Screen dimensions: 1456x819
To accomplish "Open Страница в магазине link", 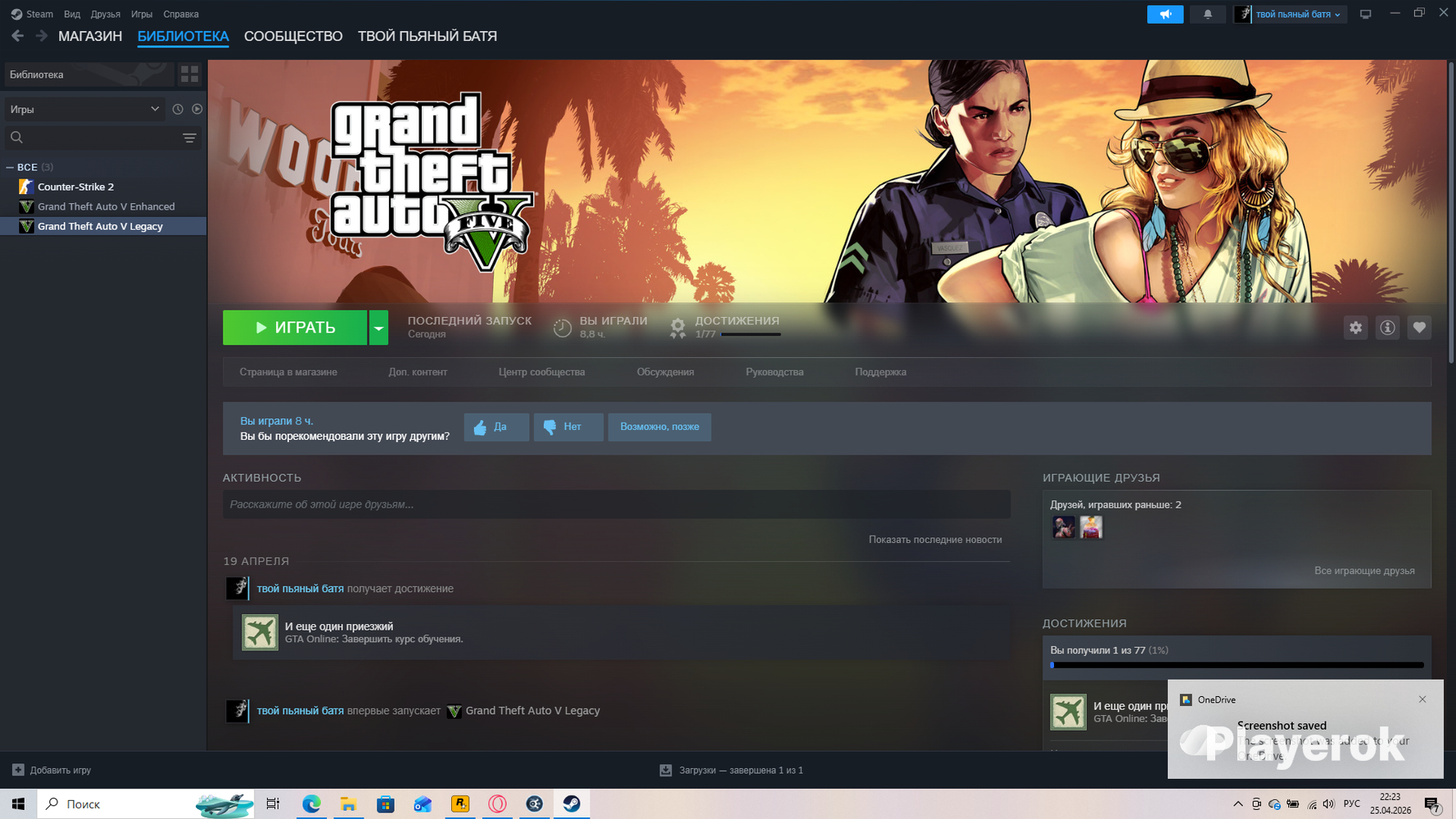I will point(288,372).
